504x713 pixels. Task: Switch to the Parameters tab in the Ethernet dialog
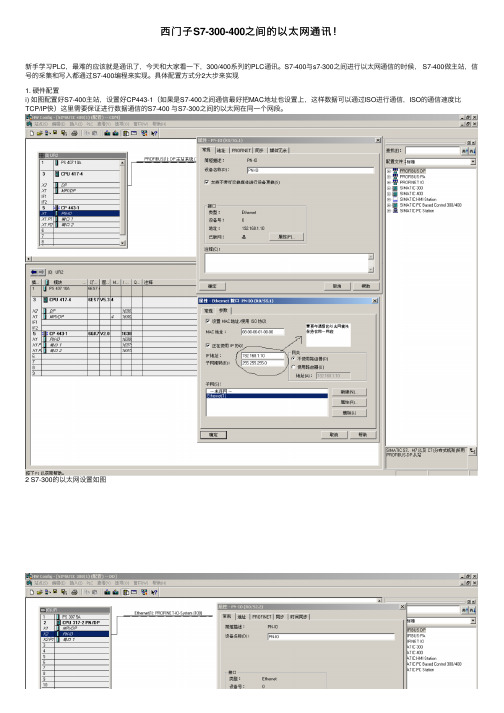click(x=223, y=311)
